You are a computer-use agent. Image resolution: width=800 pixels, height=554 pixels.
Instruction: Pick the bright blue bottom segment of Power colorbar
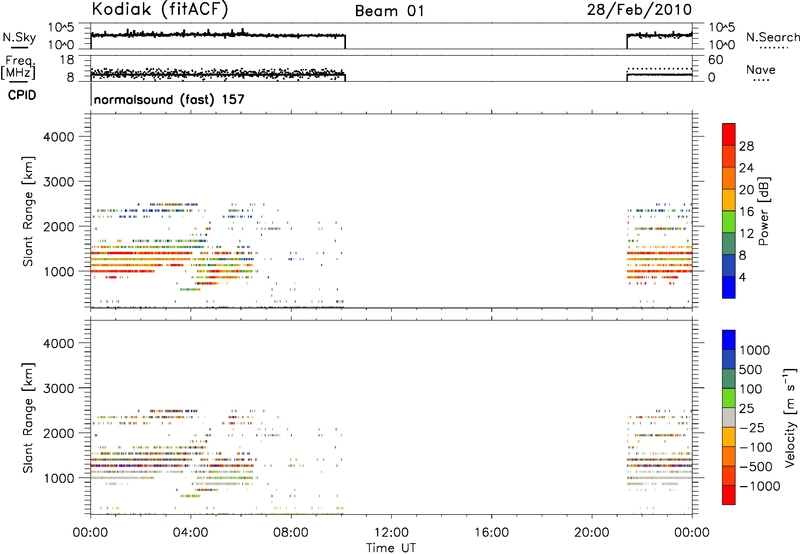point(729,287)
